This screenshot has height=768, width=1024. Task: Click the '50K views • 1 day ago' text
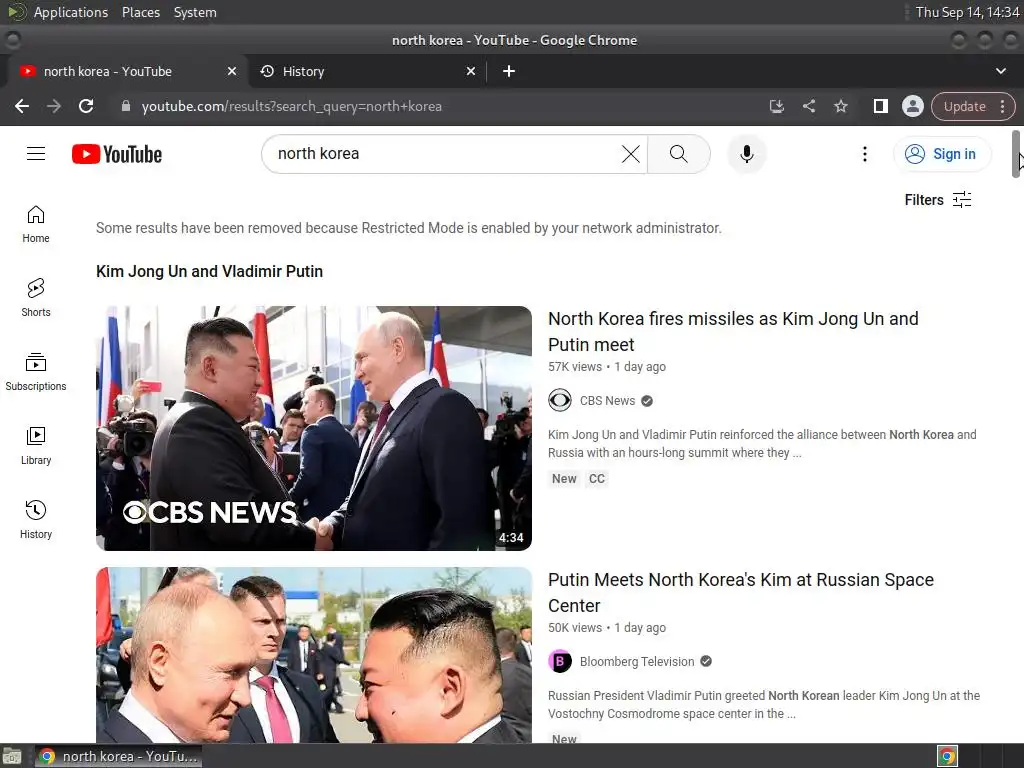click(x=607, y=628)
